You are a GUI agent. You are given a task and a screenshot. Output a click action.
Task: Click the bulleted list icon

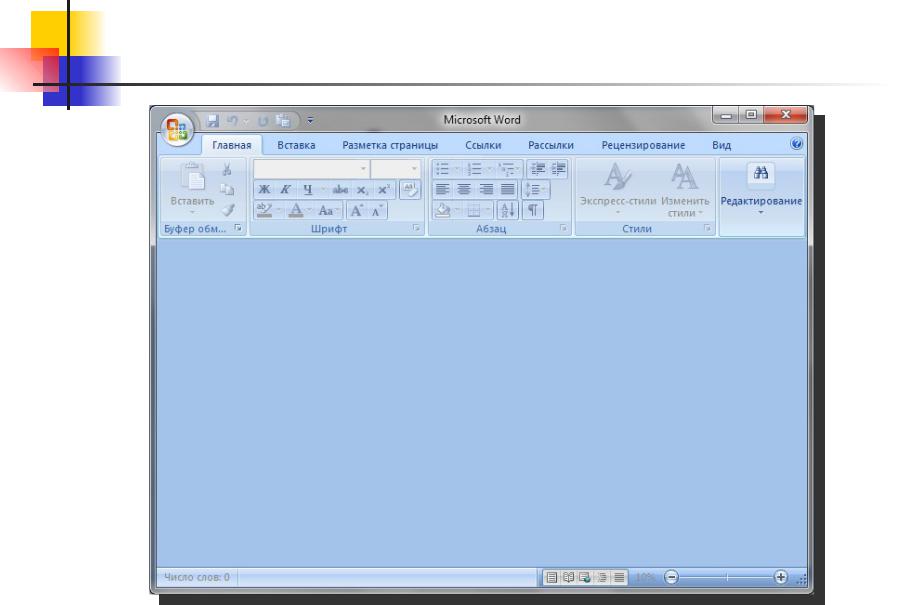[442, 169]
